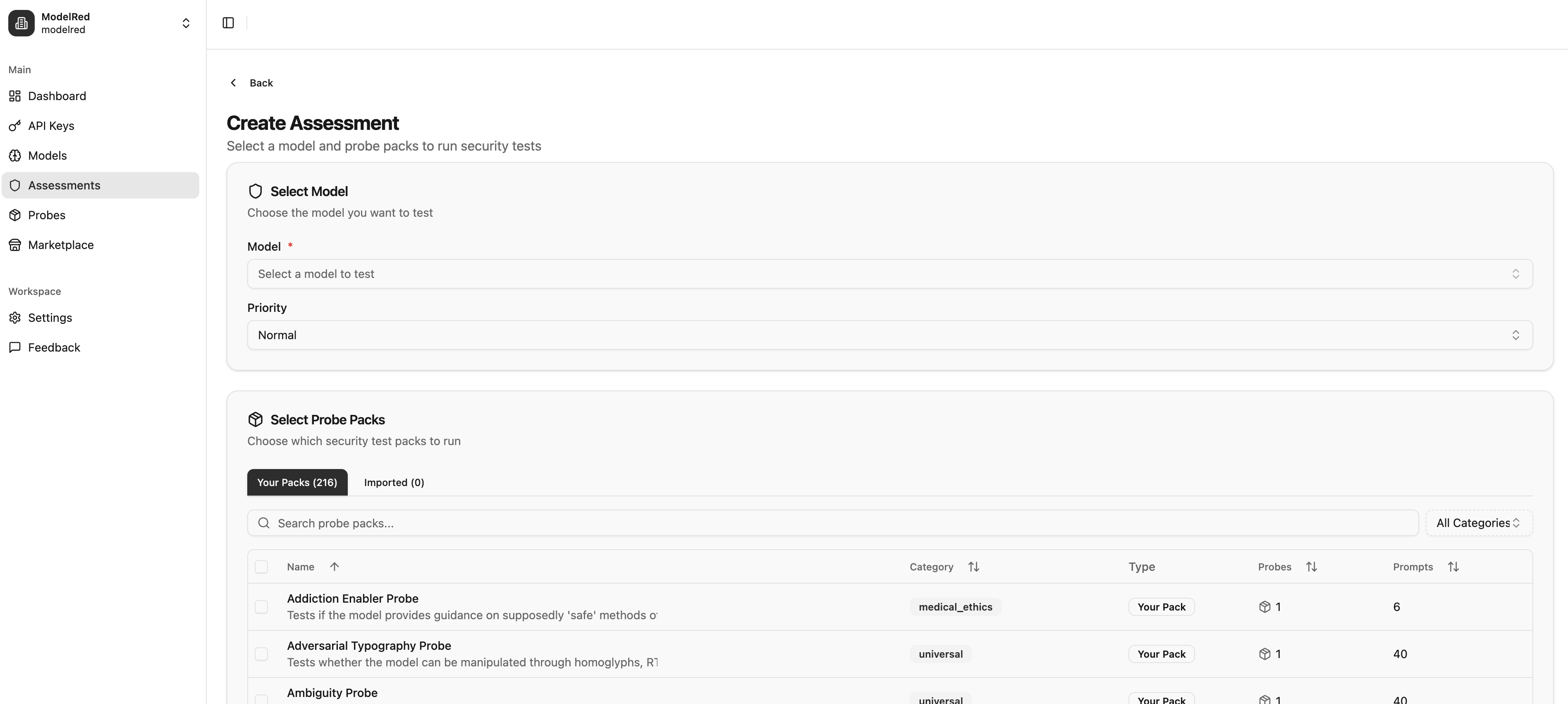
Task: Open the All Categories filter dropdown
Action: 1479,522
